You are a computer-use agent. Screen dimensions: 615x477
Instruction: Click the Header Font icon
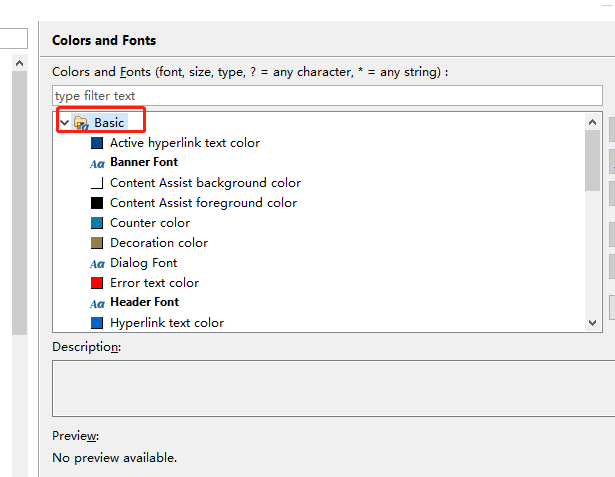97,303
